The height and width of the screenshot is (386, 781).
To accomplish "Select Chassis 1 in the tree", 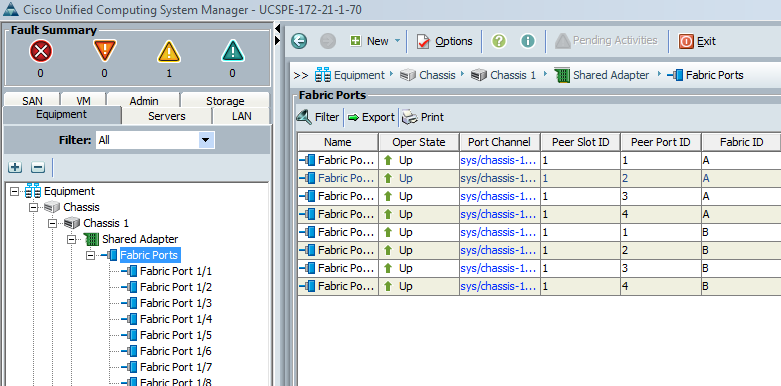I will click(106, 223).
